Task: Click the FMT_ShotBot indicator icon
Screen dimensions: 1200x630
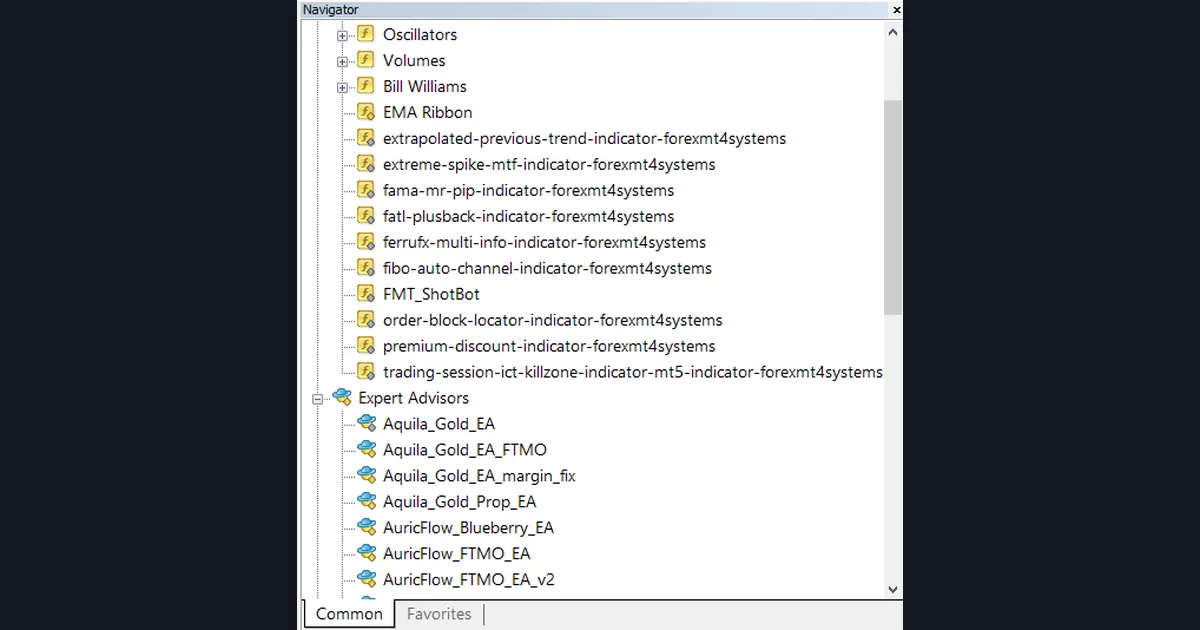Action: click(x=367, y=294)
